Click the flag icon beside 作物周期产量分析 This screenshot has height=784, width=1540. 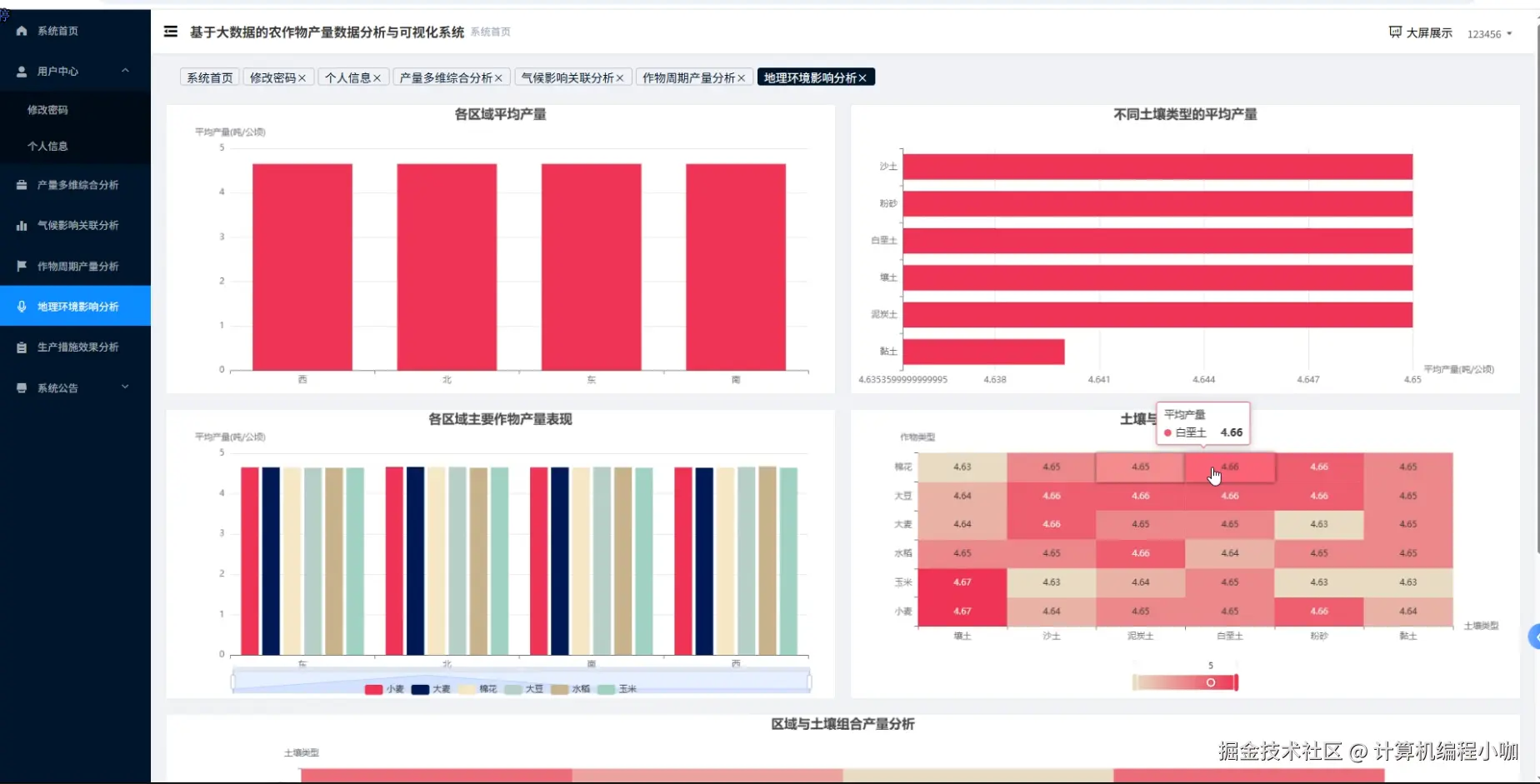coord(20,266)
